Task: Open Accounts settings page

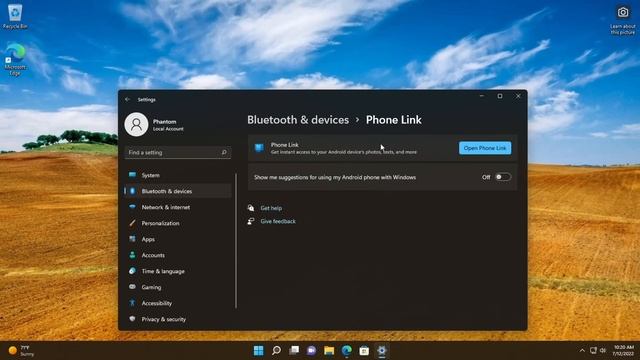Action: (178, 255)
